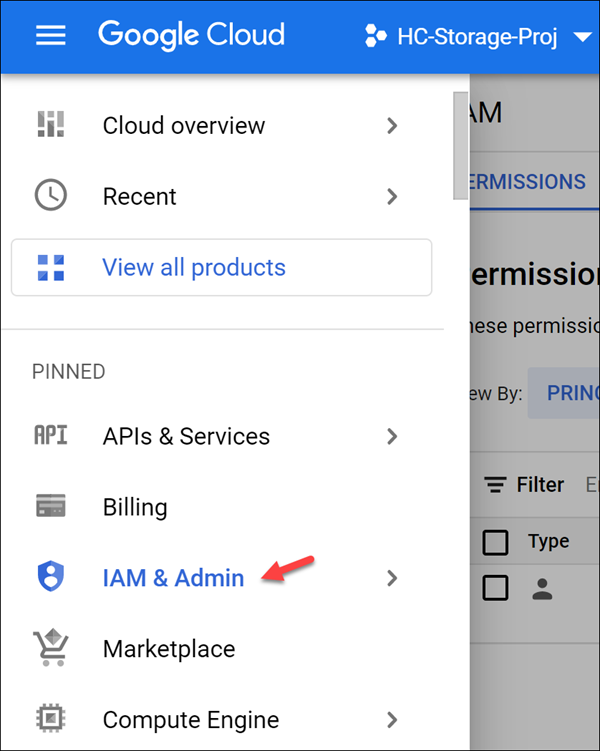This screenshot has height=751, width=600.
Task: Click the Marketplace shopping cart icon
Action: [51, 647]
